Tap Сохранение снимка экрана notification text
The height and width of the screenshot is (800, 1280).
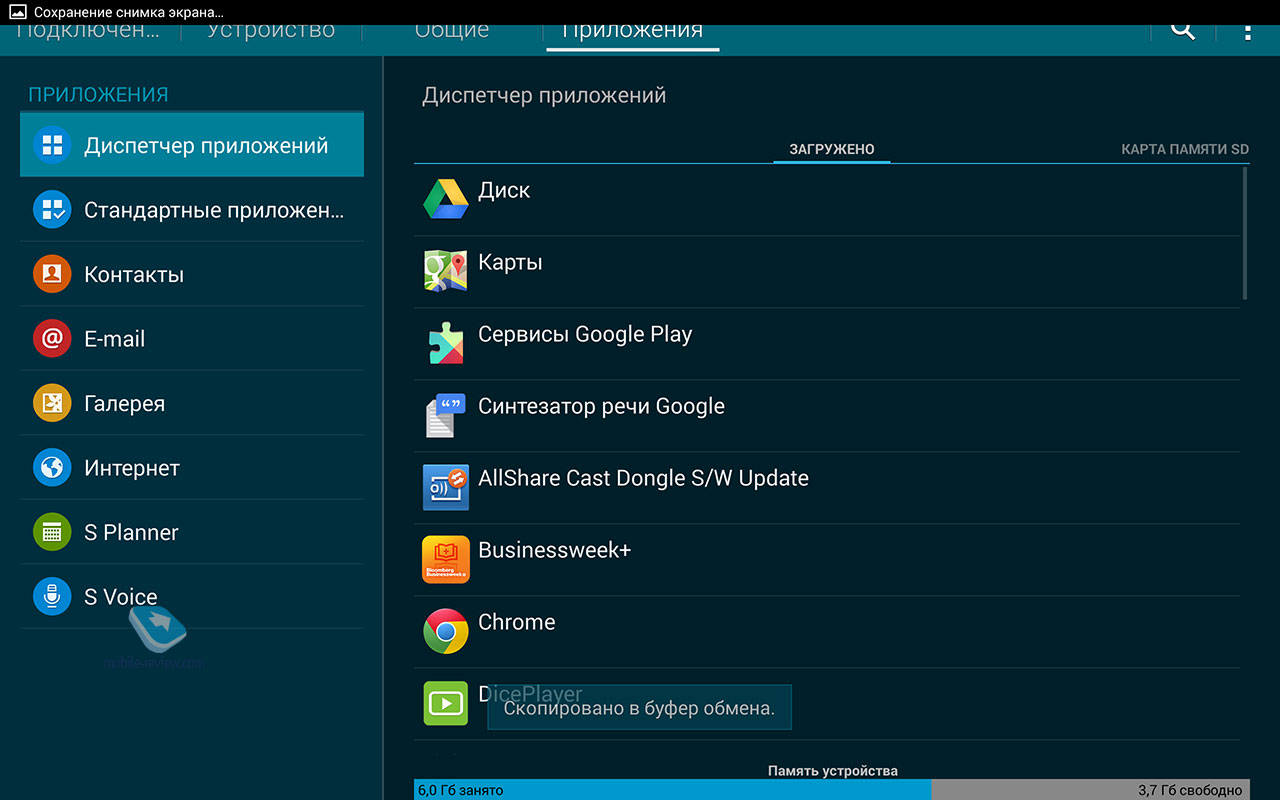point(129,12)
